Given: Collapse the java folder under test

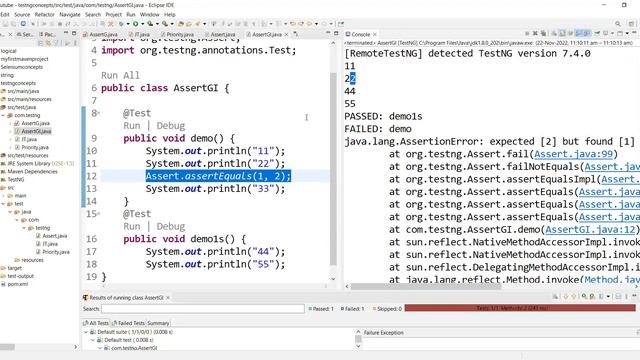Looking at the screenshot, I should (x=10, y=212).
